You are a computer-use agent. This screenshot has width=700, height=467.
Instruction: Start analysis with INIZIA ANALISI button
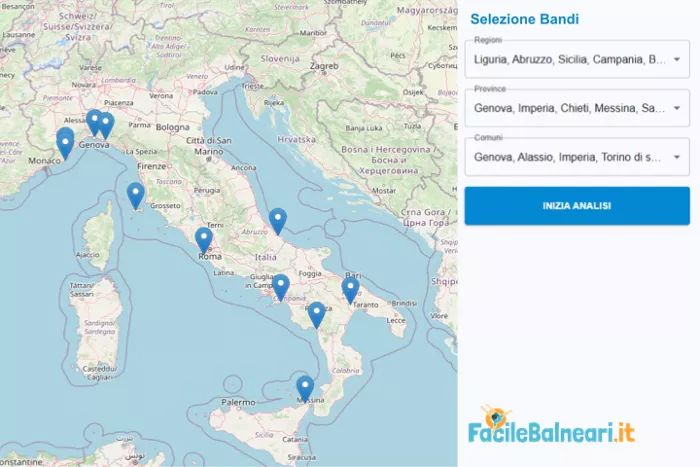tap(577, 206)
